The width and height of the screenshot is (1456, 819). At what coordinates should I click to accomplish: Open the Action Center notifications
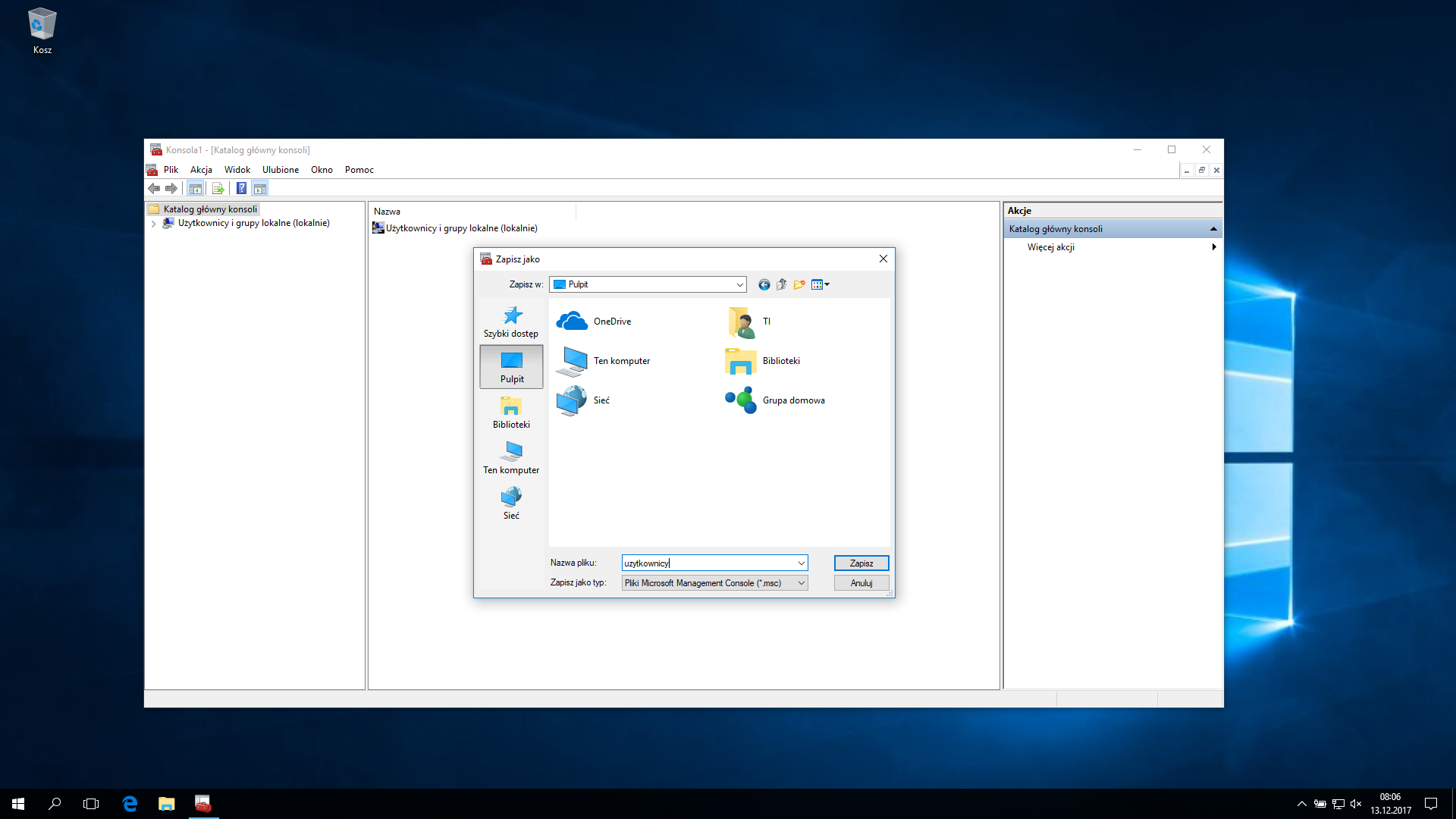coord(1431,804)
